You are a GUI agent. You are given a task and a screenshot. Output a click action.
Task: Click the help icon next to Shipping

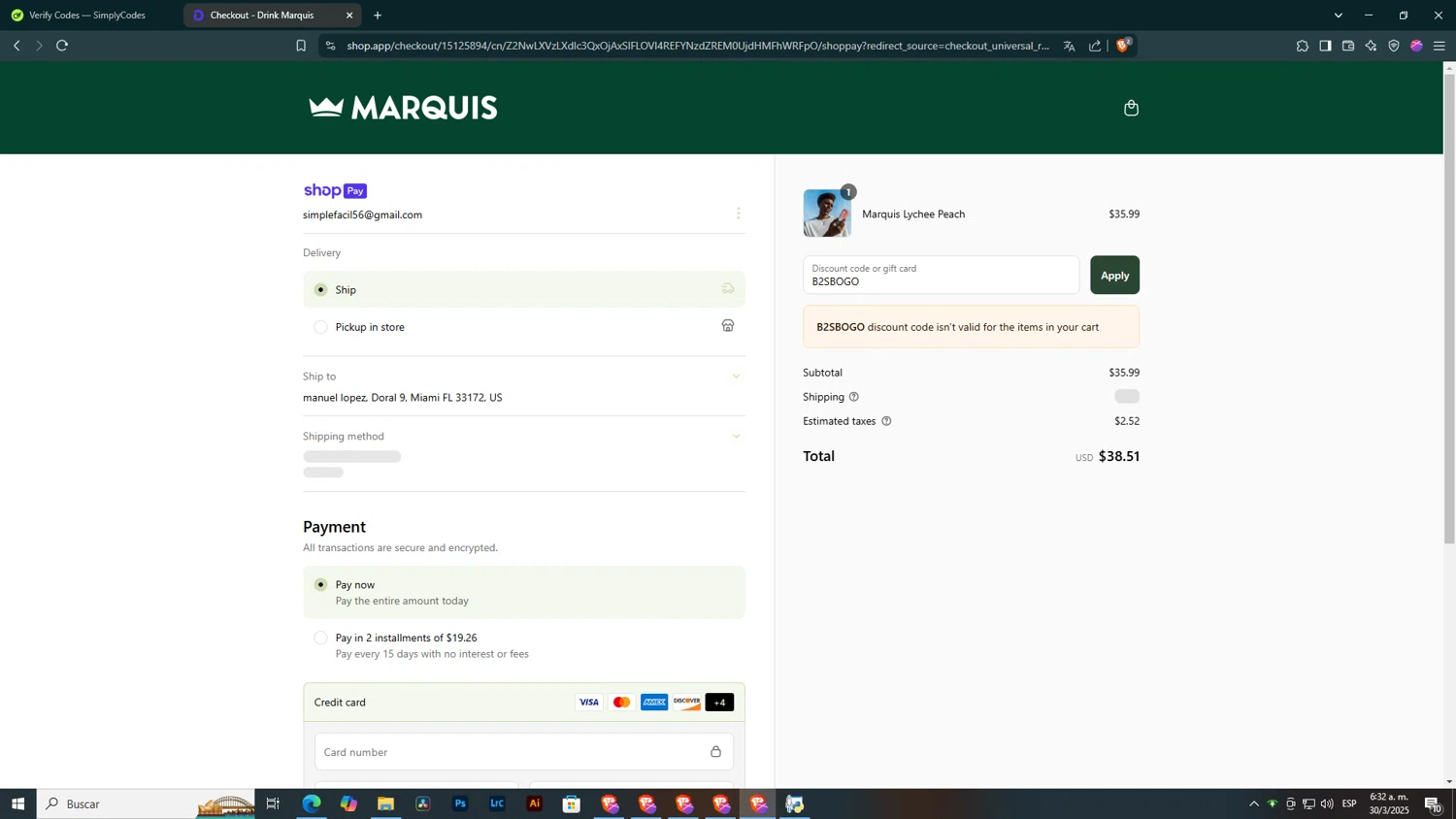(x=854, y=397)
